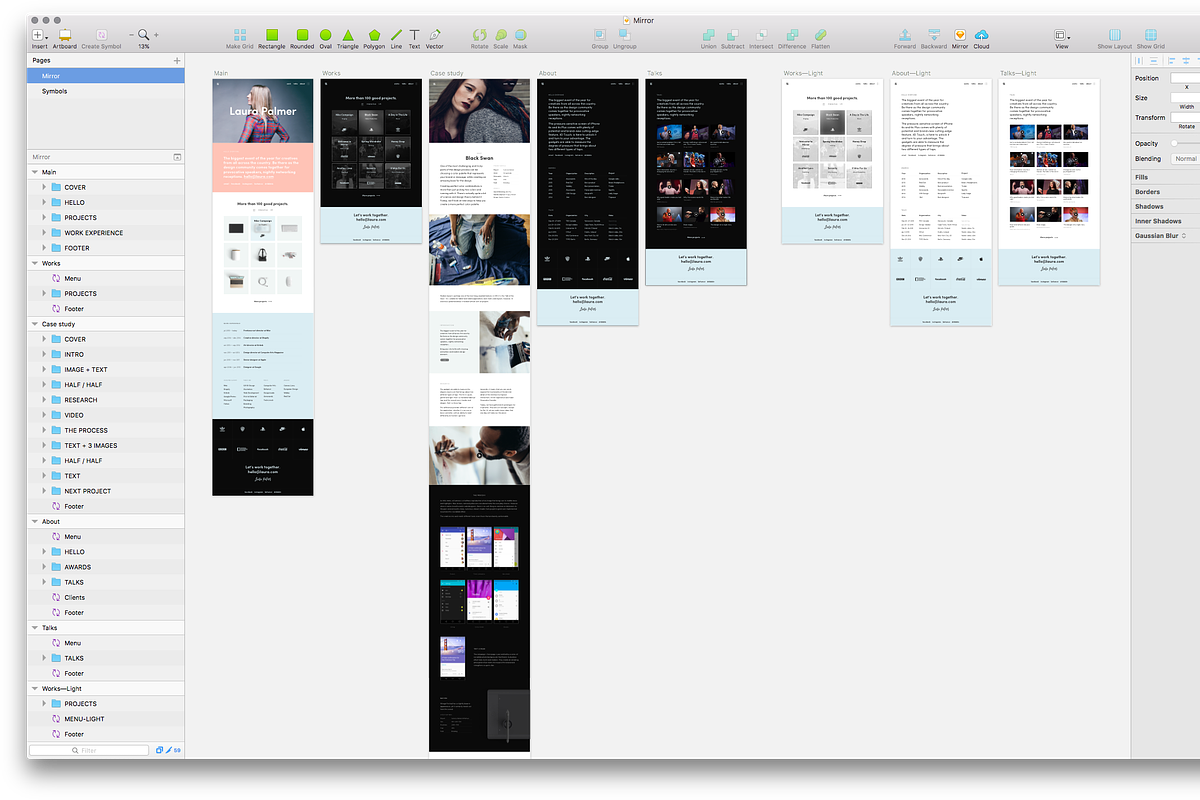
Task: Open the Blending mode dropdown
Action: click(x=1186, y=159)
